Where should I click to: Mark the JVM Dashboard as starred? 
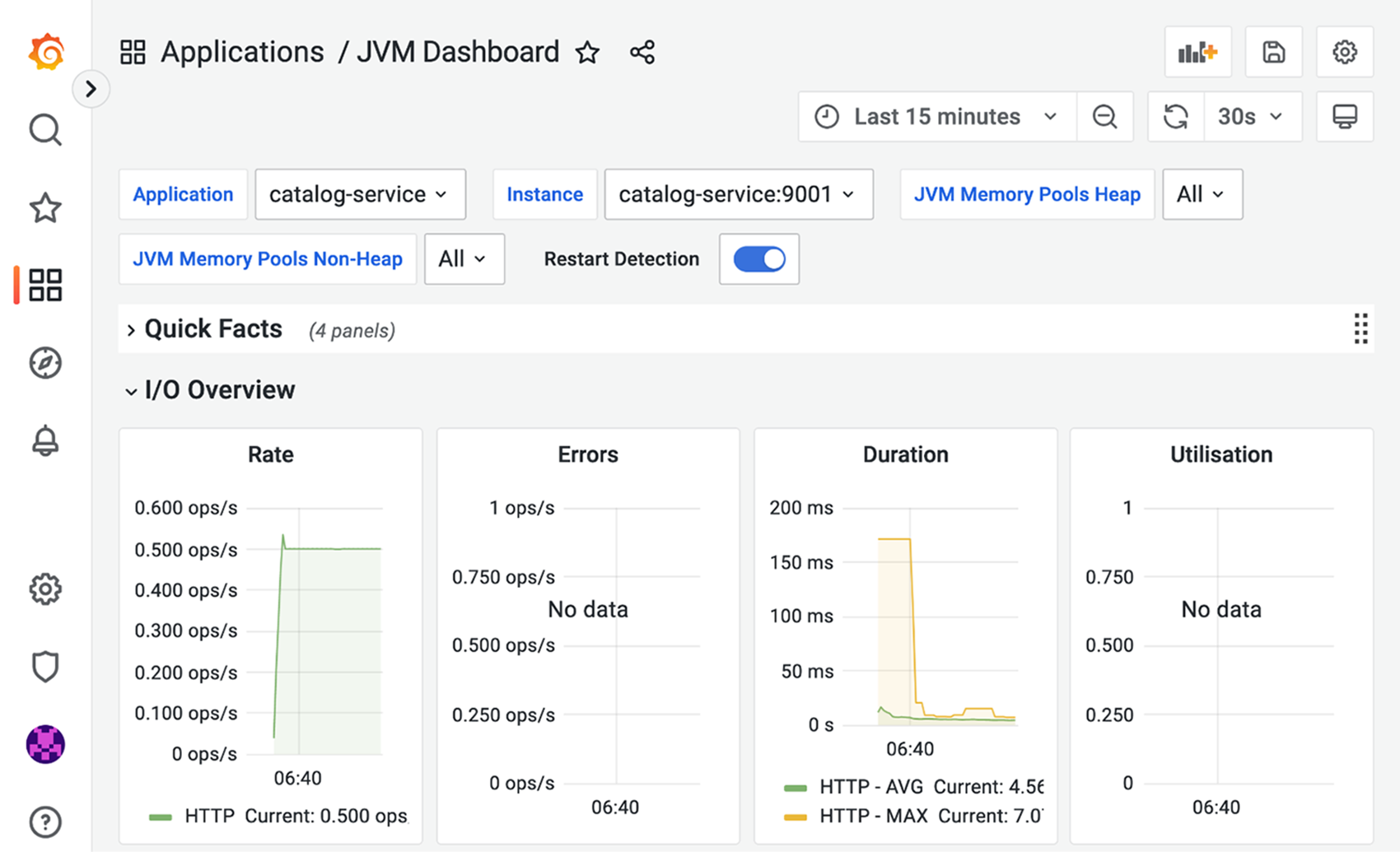(x=587, y=53)
